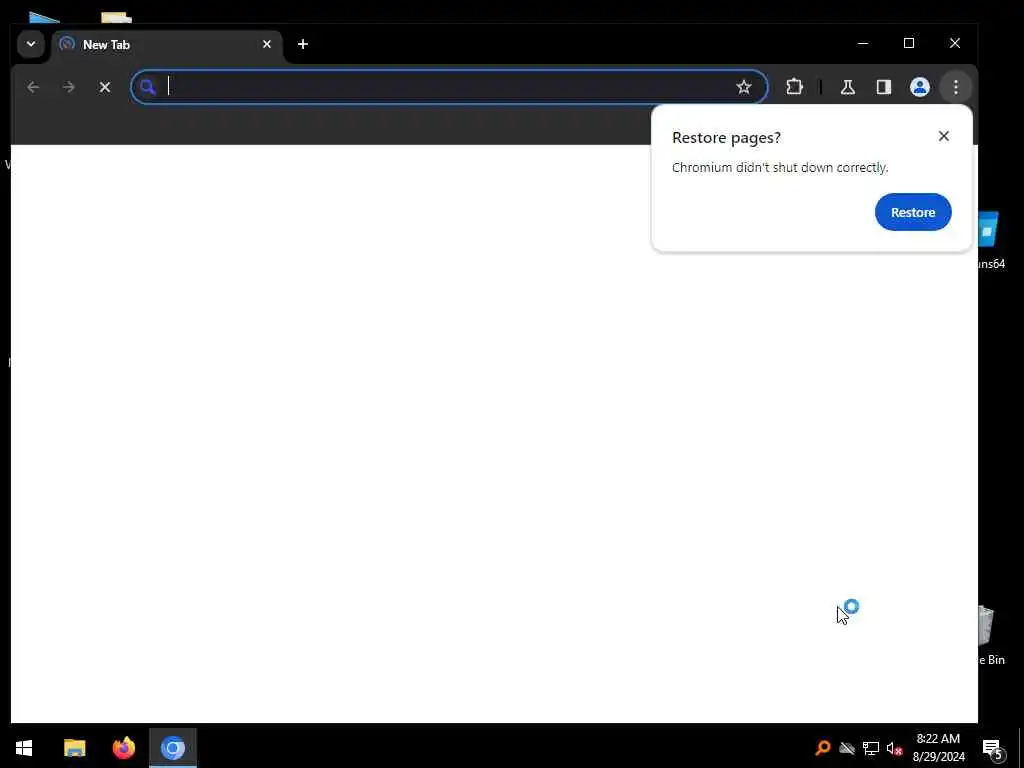The width and height of the screenshot is (1024, 768).
Task: Open the network tray icon
Action: click(871, 748)
